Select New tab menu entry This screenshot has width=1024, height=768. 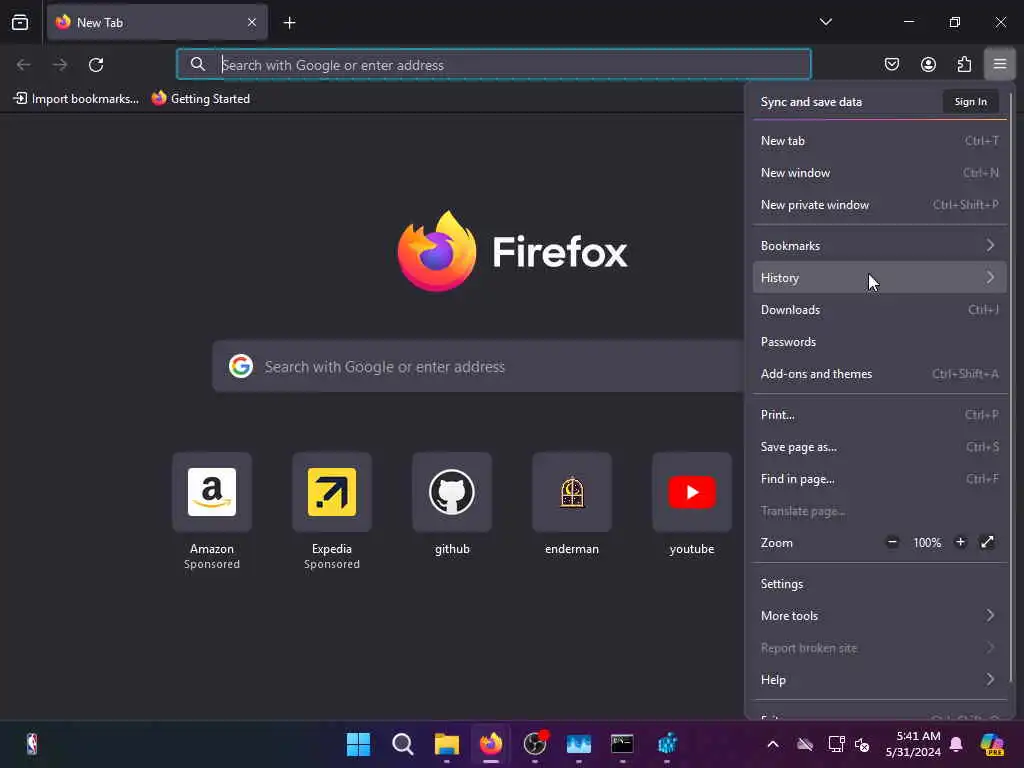879,140
